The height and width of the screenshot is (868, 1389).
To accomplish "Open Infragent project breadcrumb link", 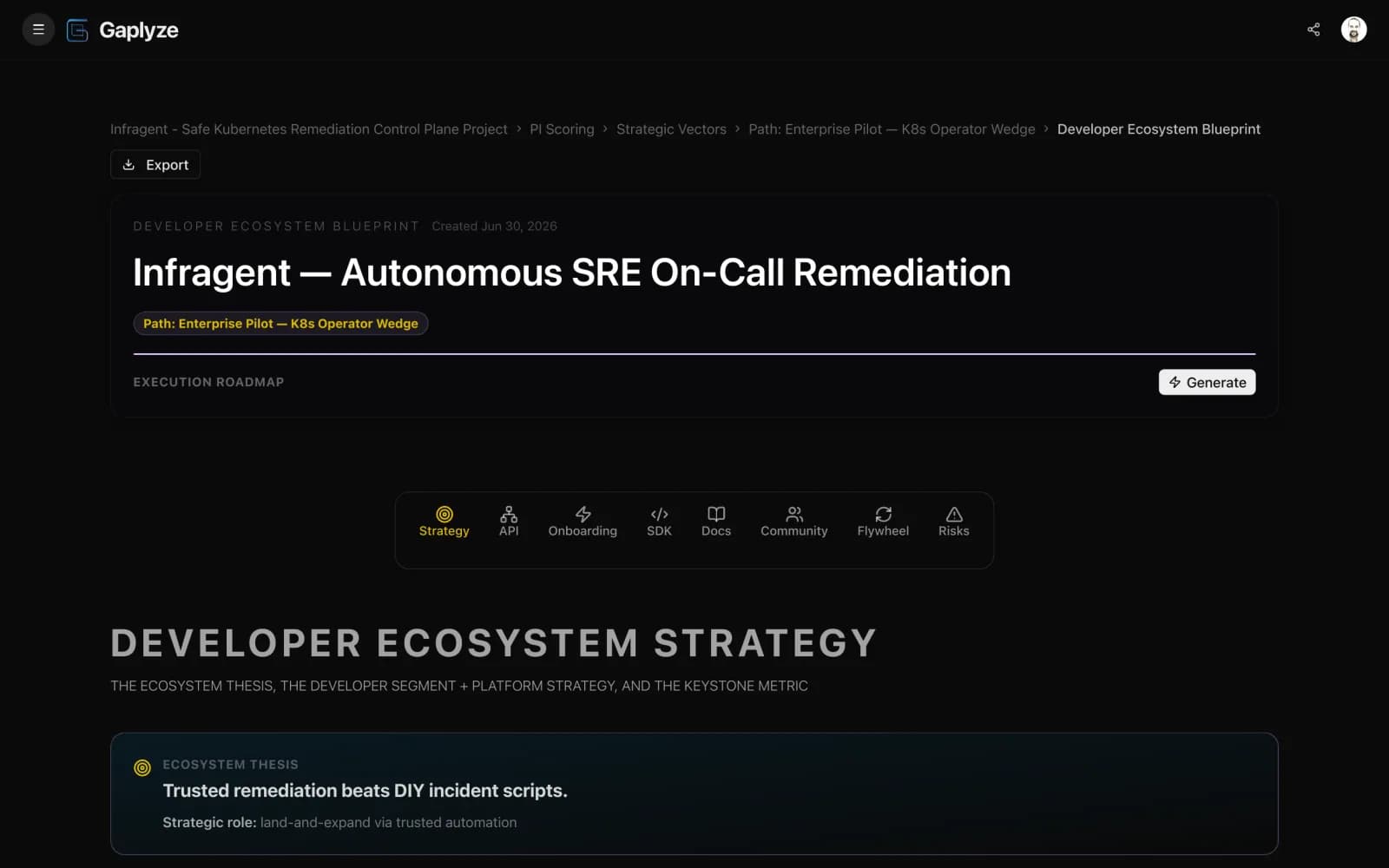I will (309, 129).
